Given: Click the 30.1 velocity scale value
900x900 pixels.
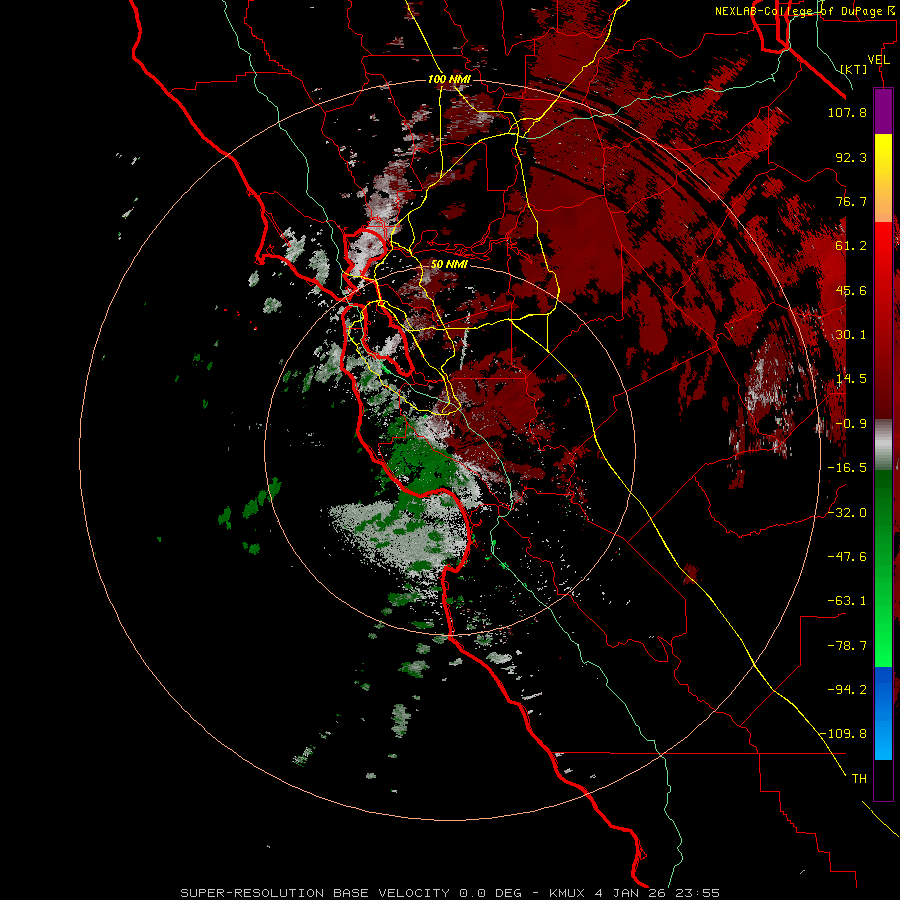Looking at the screenshot, I should click(851, 335).
